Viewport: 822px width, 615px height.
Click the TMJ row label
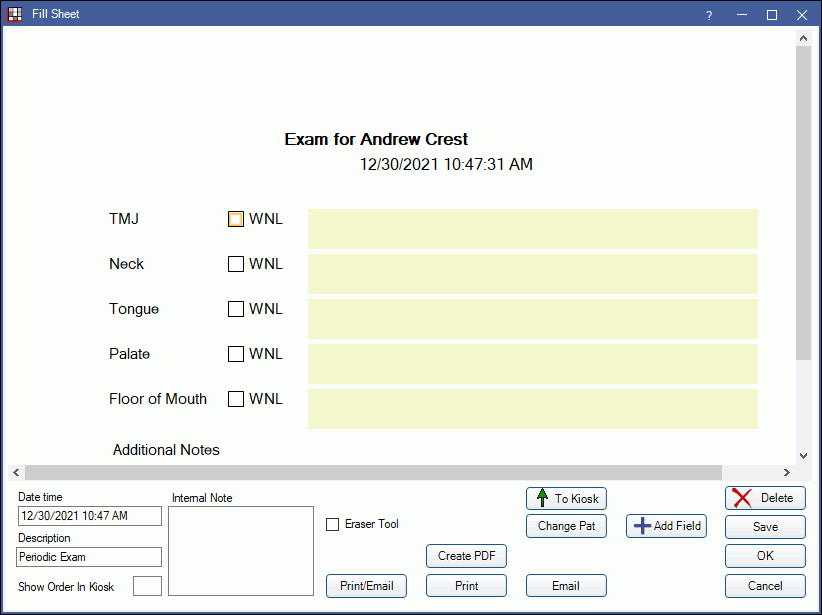[x=124, y=219]
